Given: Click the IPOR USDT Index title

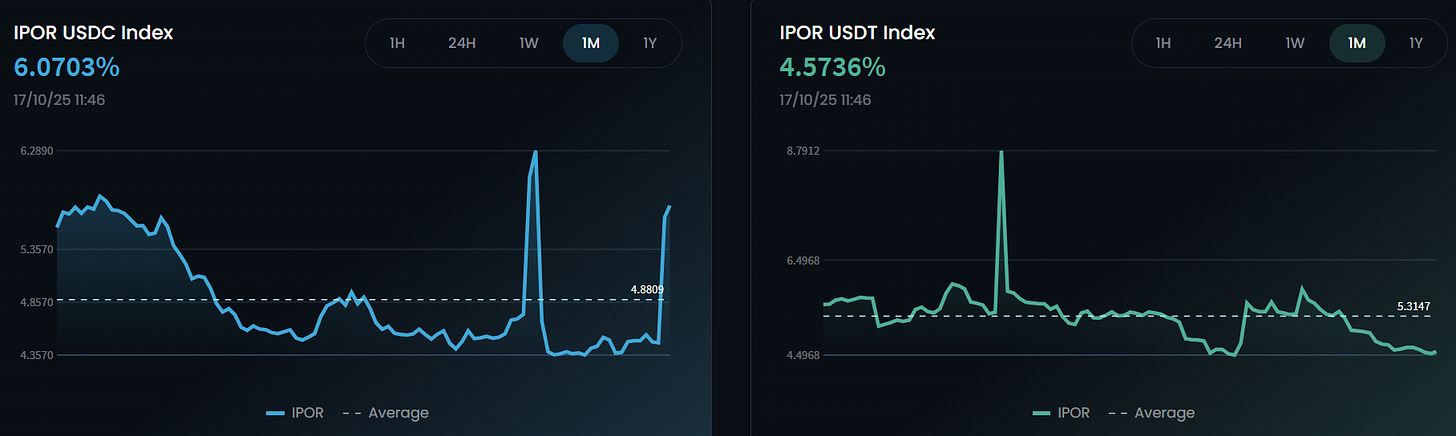Looking at the screenshot, I should [858, 32].
